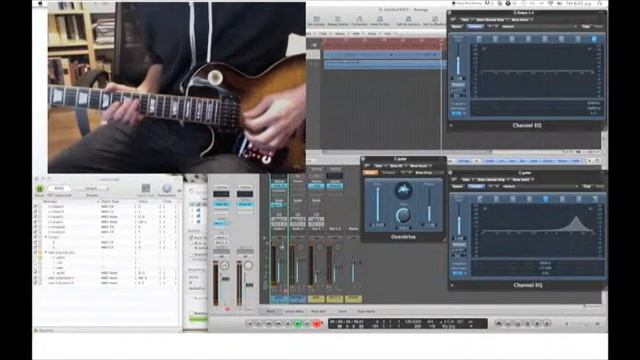
Task: Click the Channel EQ insert slot in the inspector's left channel strip
Action: [x=222, y=204]
